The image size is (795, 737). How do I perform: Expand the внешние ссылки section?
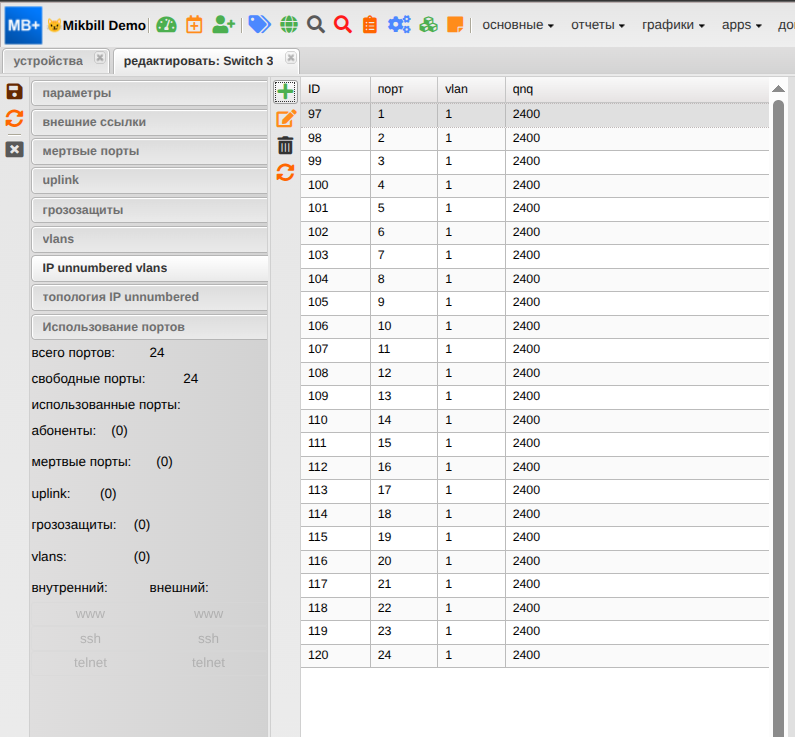[150, 122]
